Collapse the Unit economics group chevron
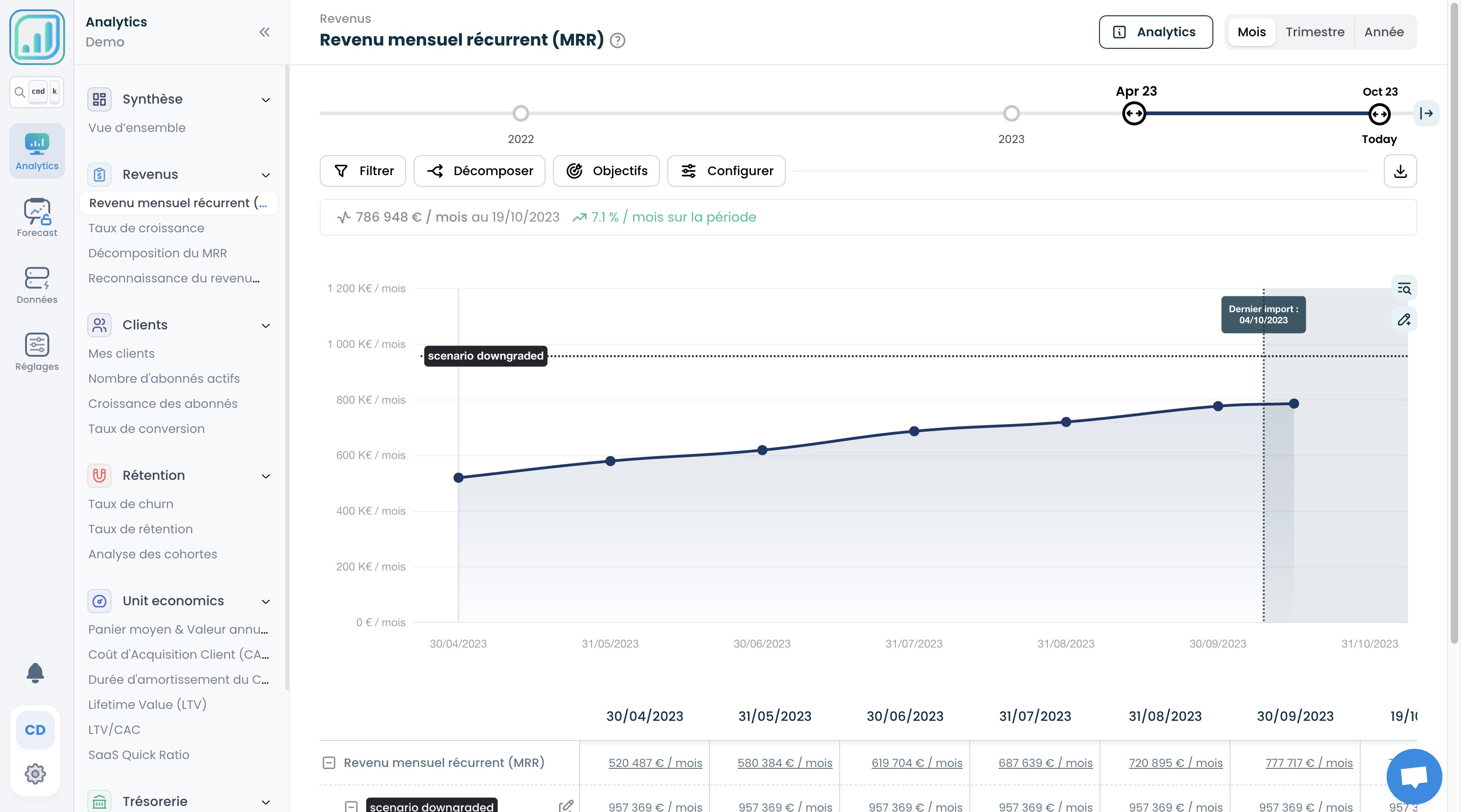Viewport: 1461px width, 812px height. pyautogui.click(x=265, y=601)
